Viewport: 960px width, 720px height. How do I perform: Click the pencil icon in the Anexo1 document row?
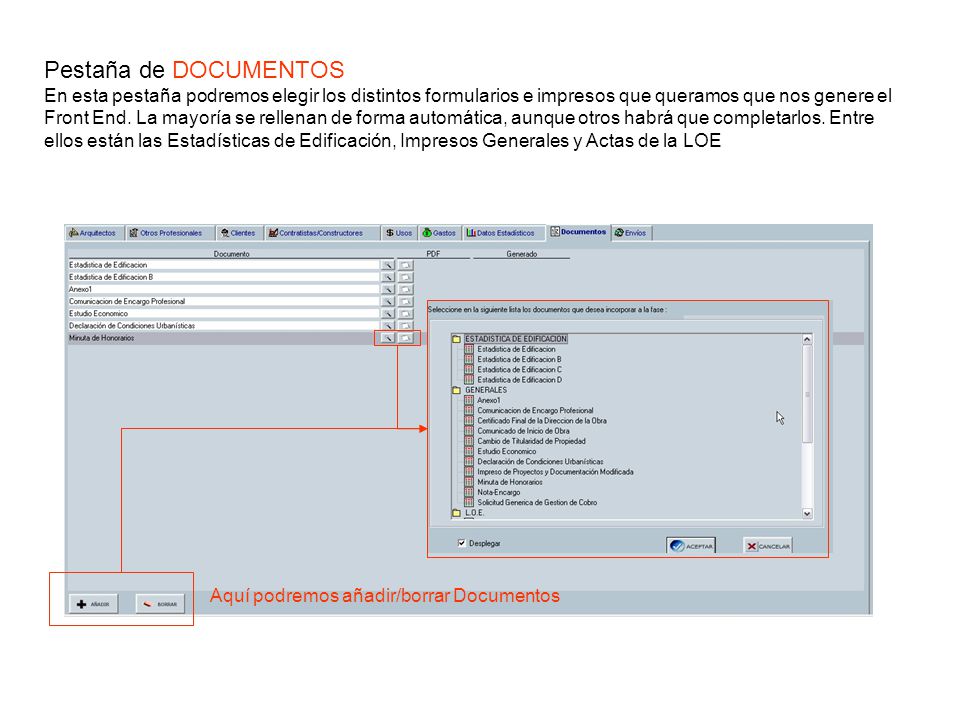click(x=388, y=290)
